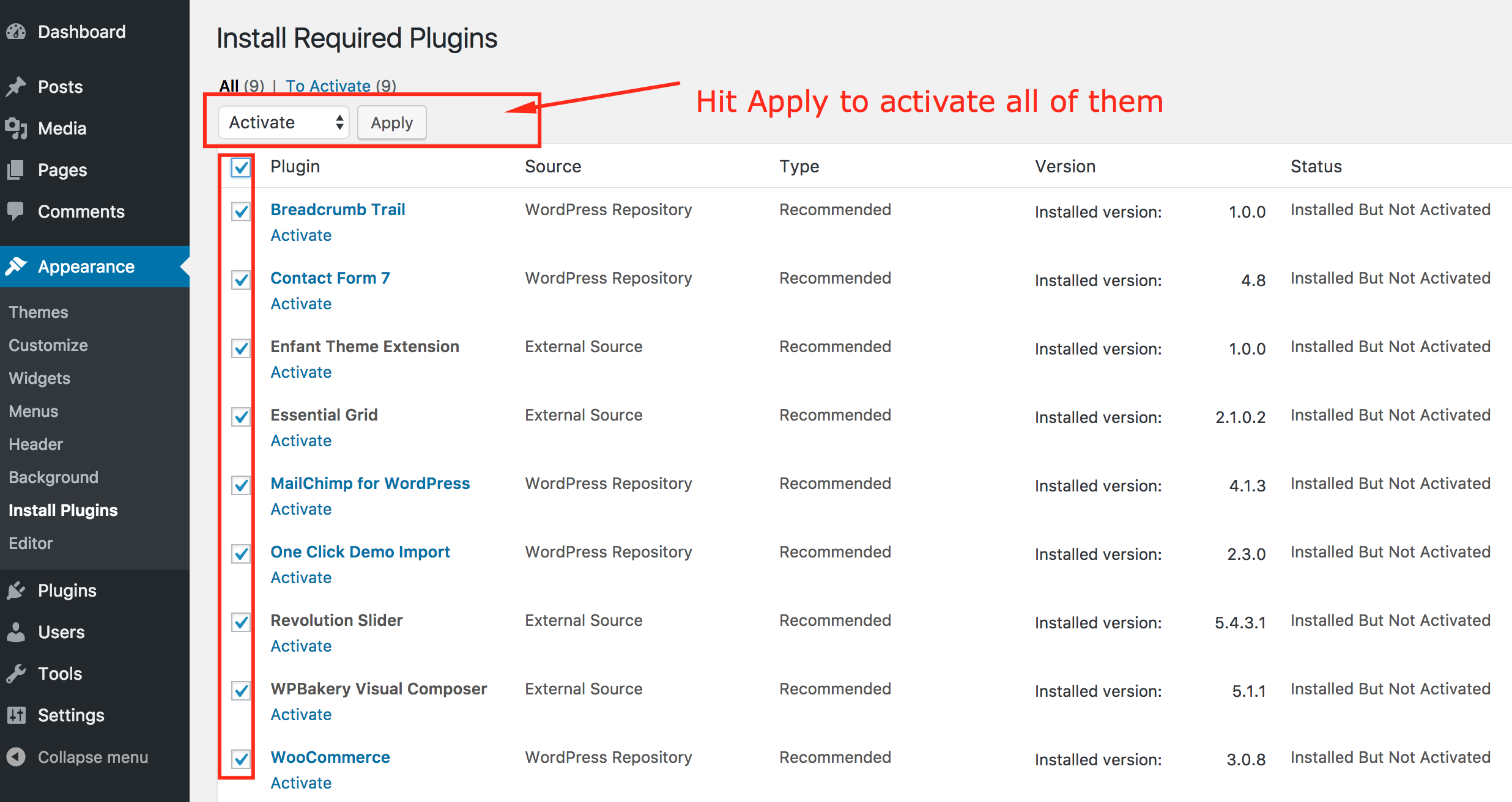Click the Posts pushpin icon
The width and height of the screenshot is (1512, 802).
click(x=17, y=87)
